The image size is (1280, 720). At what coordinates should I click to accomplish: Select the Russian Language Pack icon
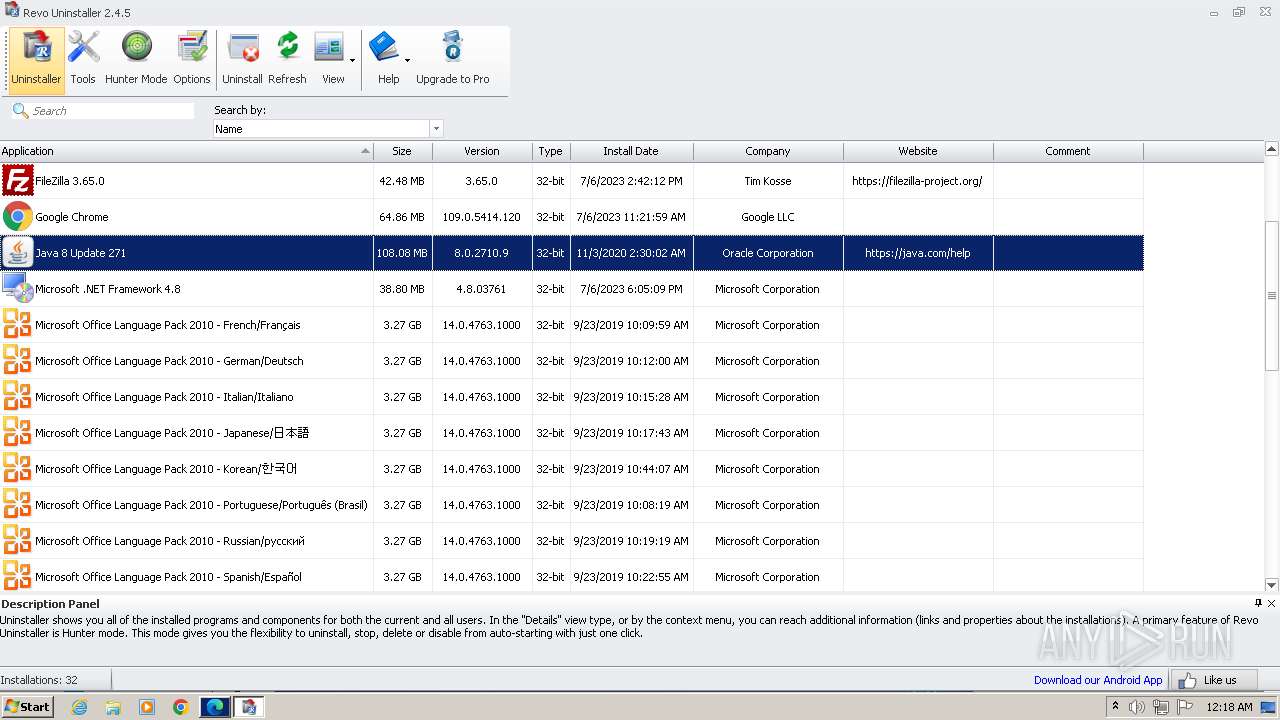tap(17, 541)
